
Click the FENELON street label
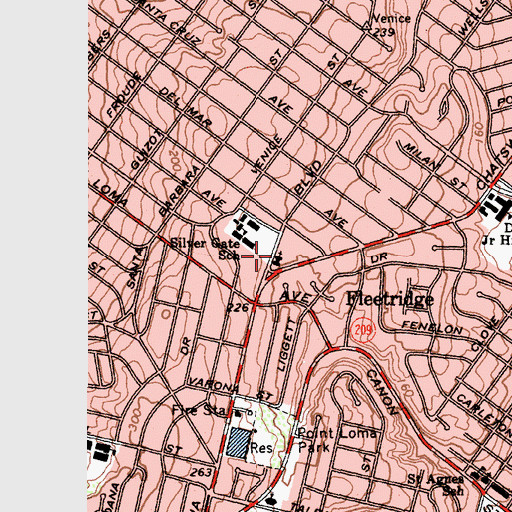(432, 327)
